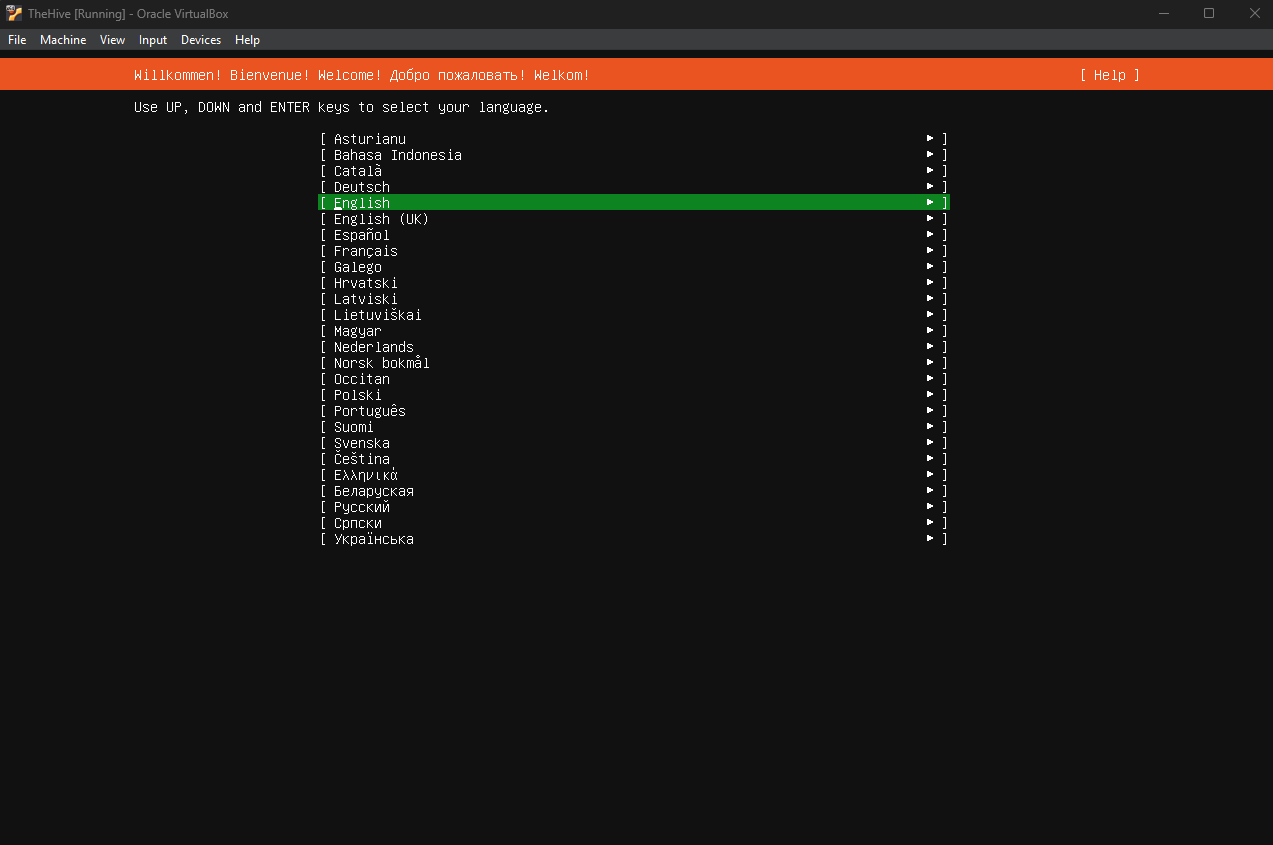Click the arrow beside Español
1273x845 pixels.
tap(930, 235)
